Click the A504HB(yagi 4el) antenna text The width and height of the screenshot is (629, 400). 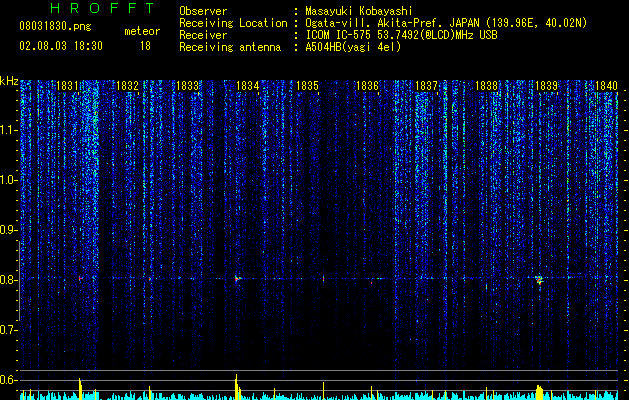(353, 47)
